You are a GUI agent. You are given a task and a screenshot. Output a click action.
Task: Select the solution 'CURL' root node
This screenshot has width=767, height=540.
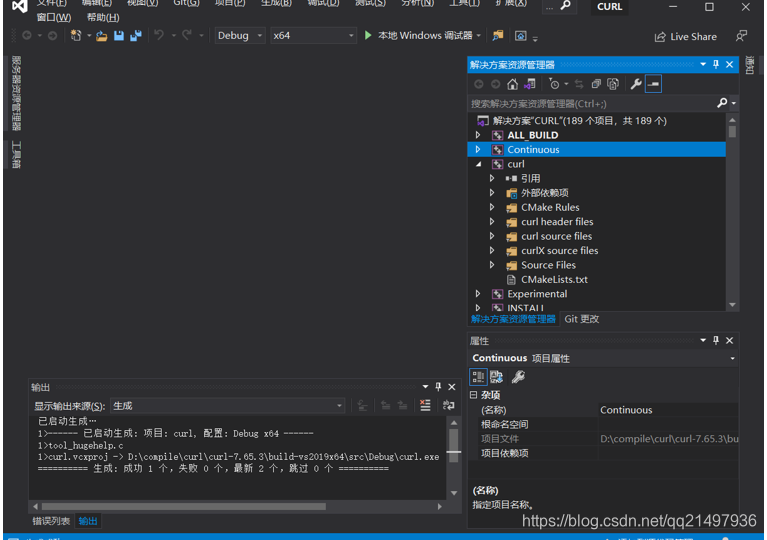pyautogui.click(x=580, y=121)
